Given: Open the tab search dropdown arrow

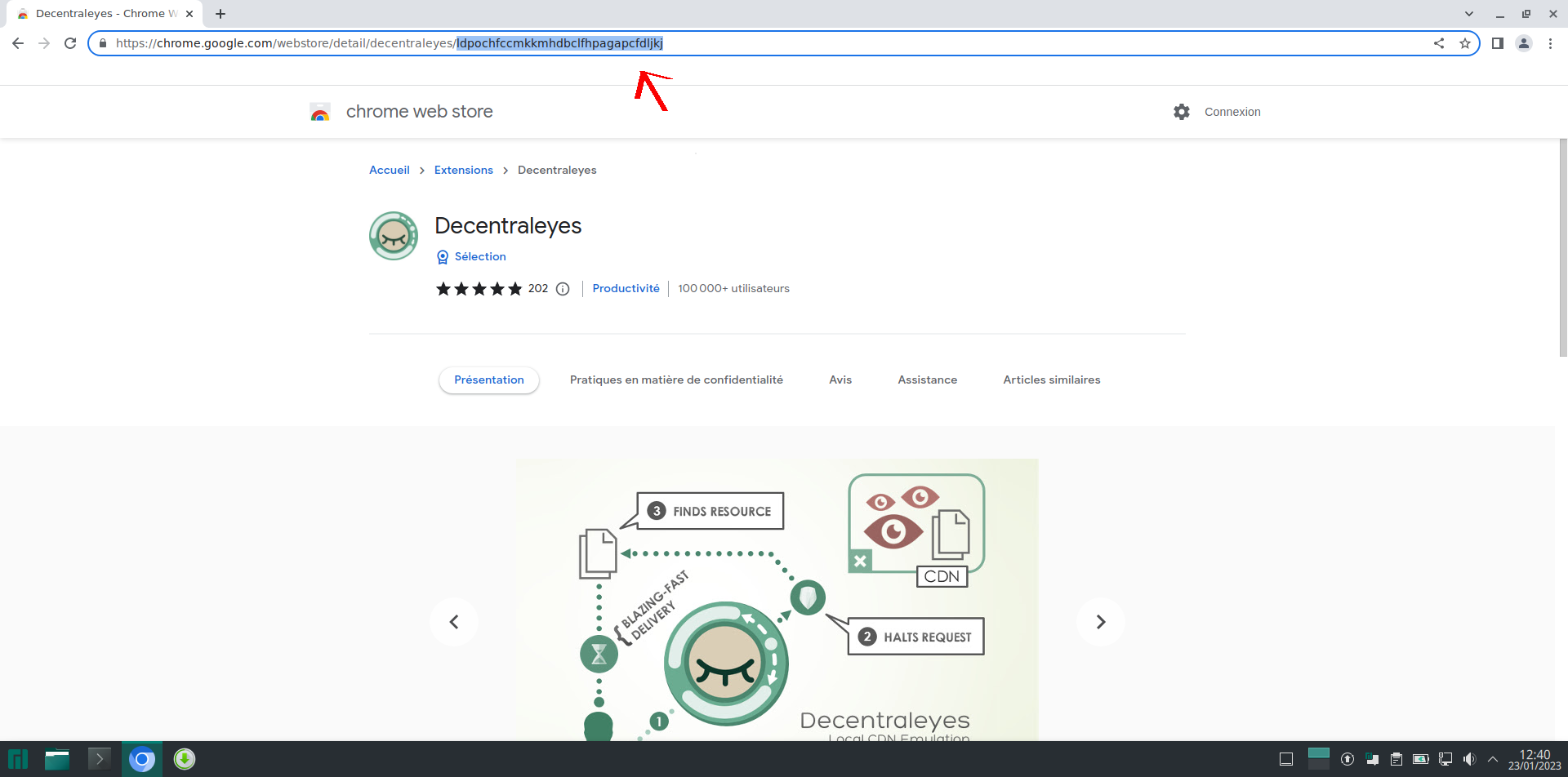Looking at the screenshot, I should pyautogui.click(x=1469, y=14).
